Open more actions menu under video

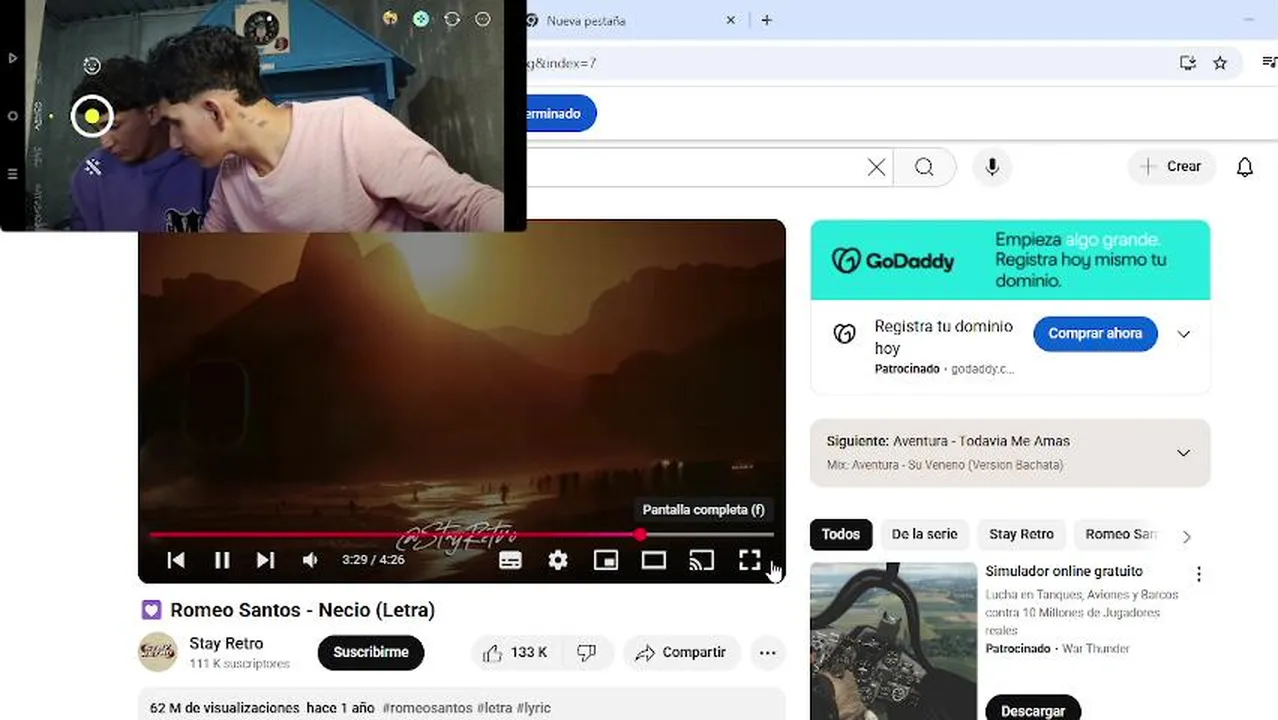click(x=767, y=652)
